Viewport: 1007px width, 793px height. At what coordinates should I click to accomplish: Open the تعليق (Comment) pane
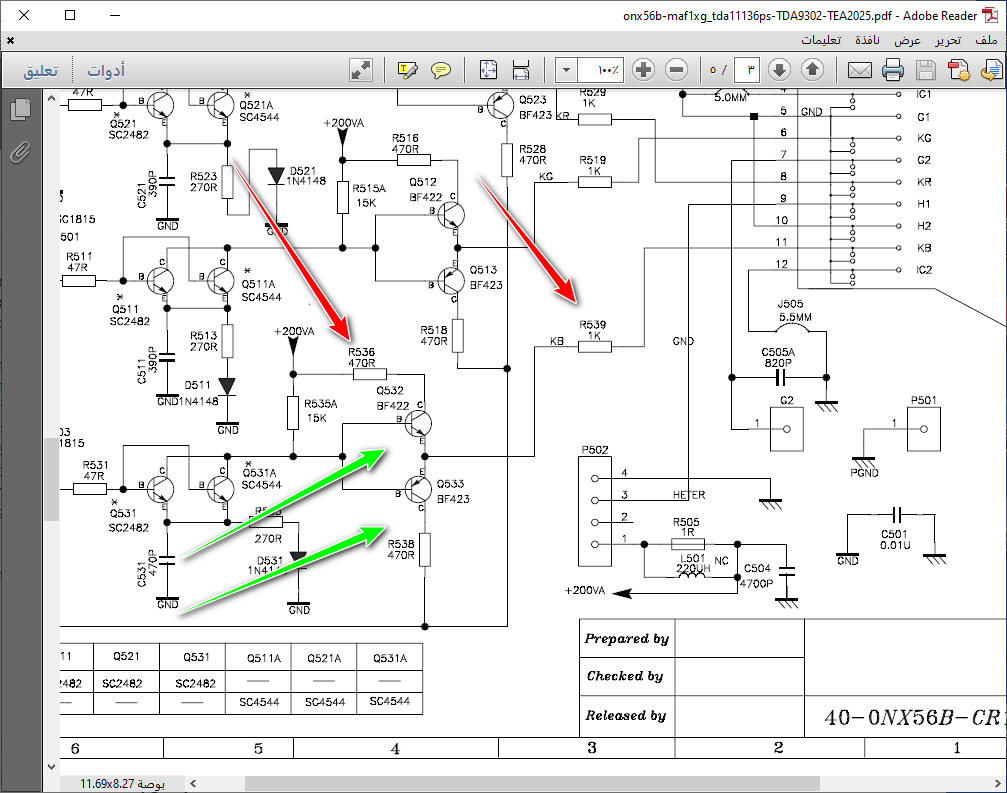click(41, 71)
